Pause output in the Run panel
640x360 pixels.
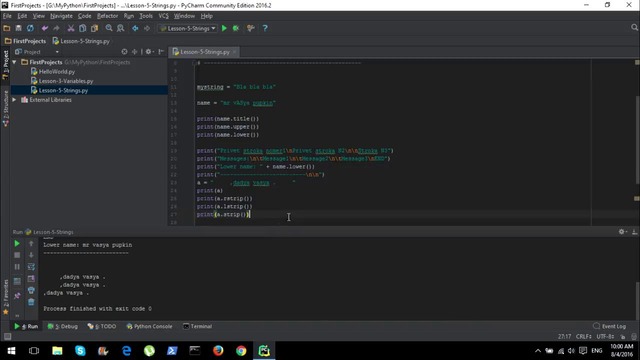tap(17, 267)
